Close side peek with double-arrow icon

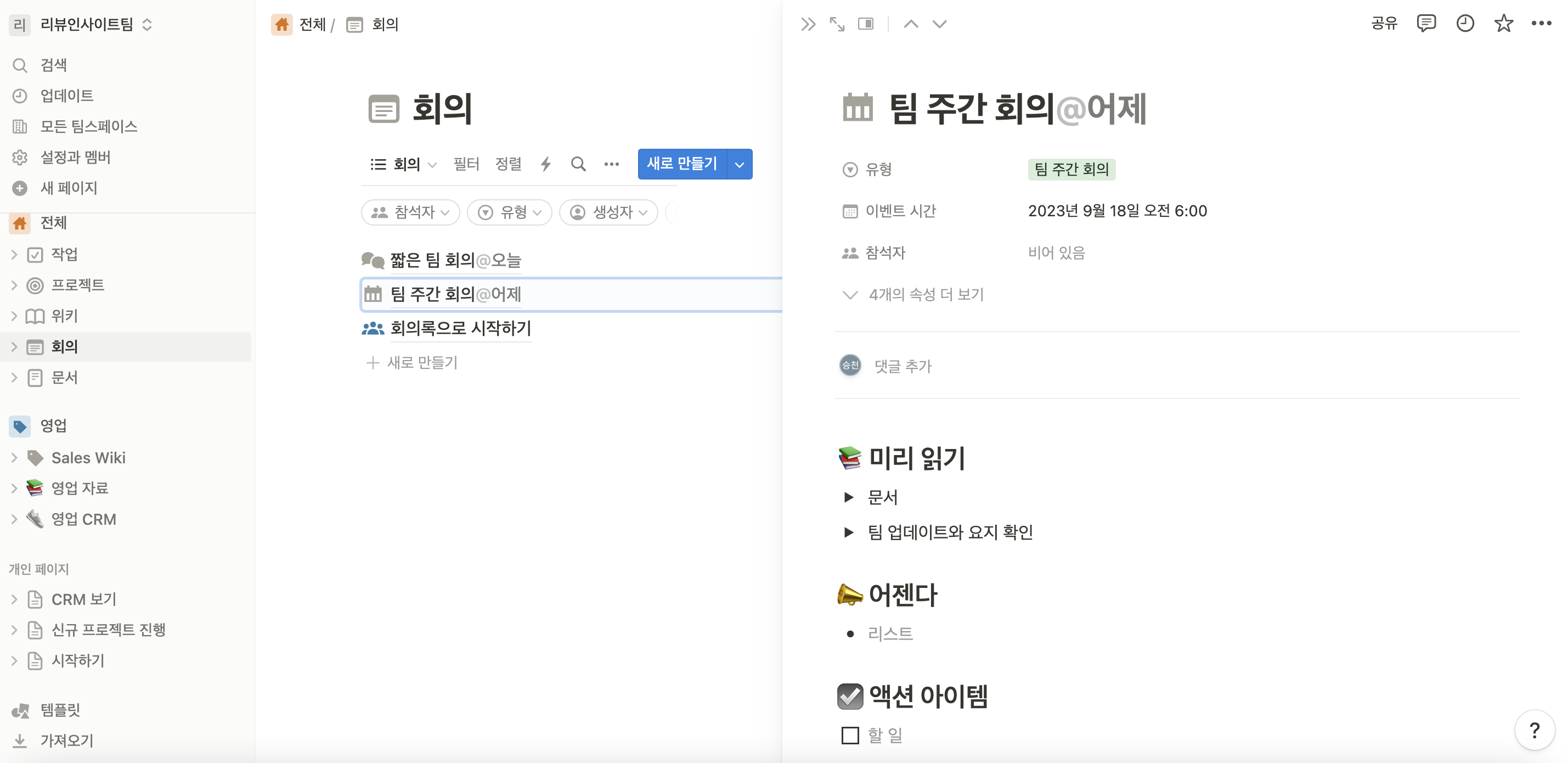point(808,24)
